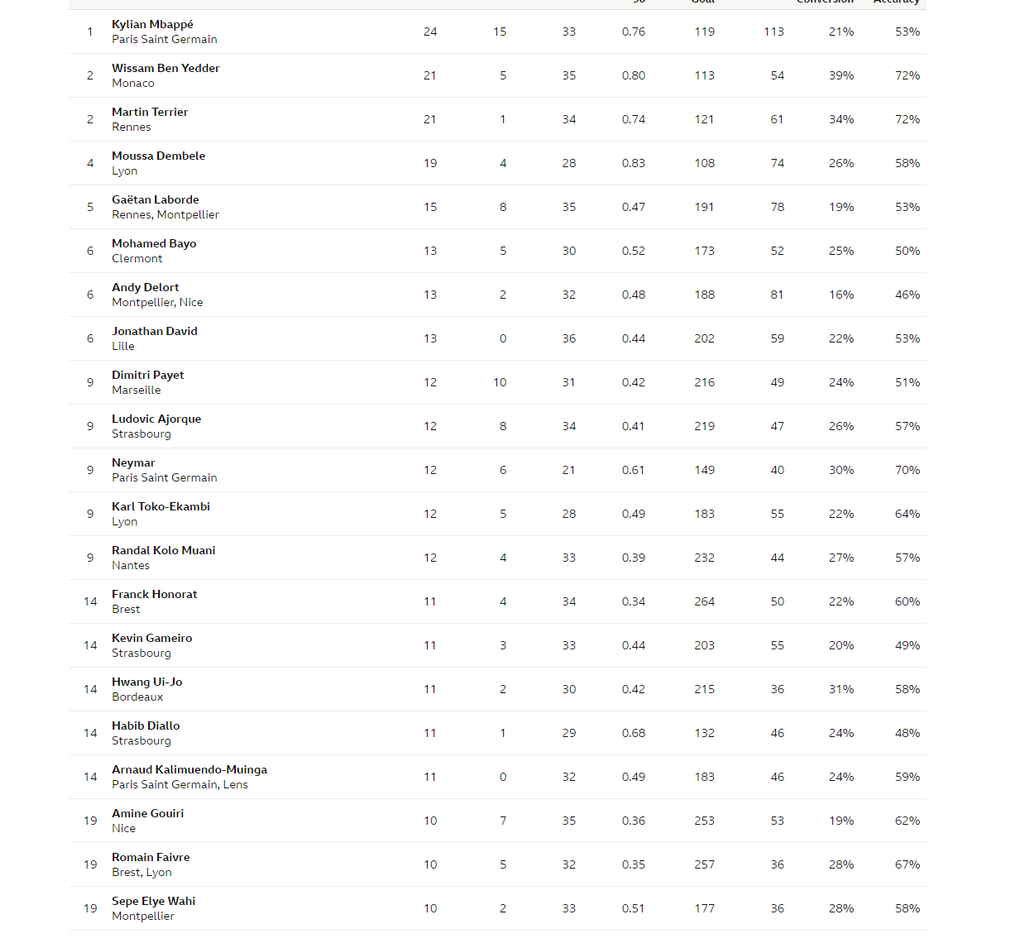Open Kylian Mbappé's player name
Viewport: 1024px width, 937px height.
pyautogui.click(x=152, y=24)
